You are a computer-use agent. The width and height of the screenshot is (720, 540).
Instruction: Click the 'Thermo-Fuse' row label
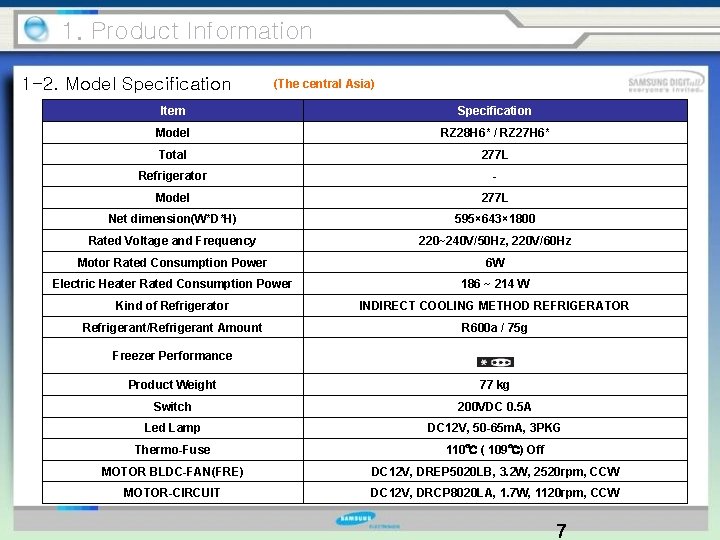pos(172,450)
